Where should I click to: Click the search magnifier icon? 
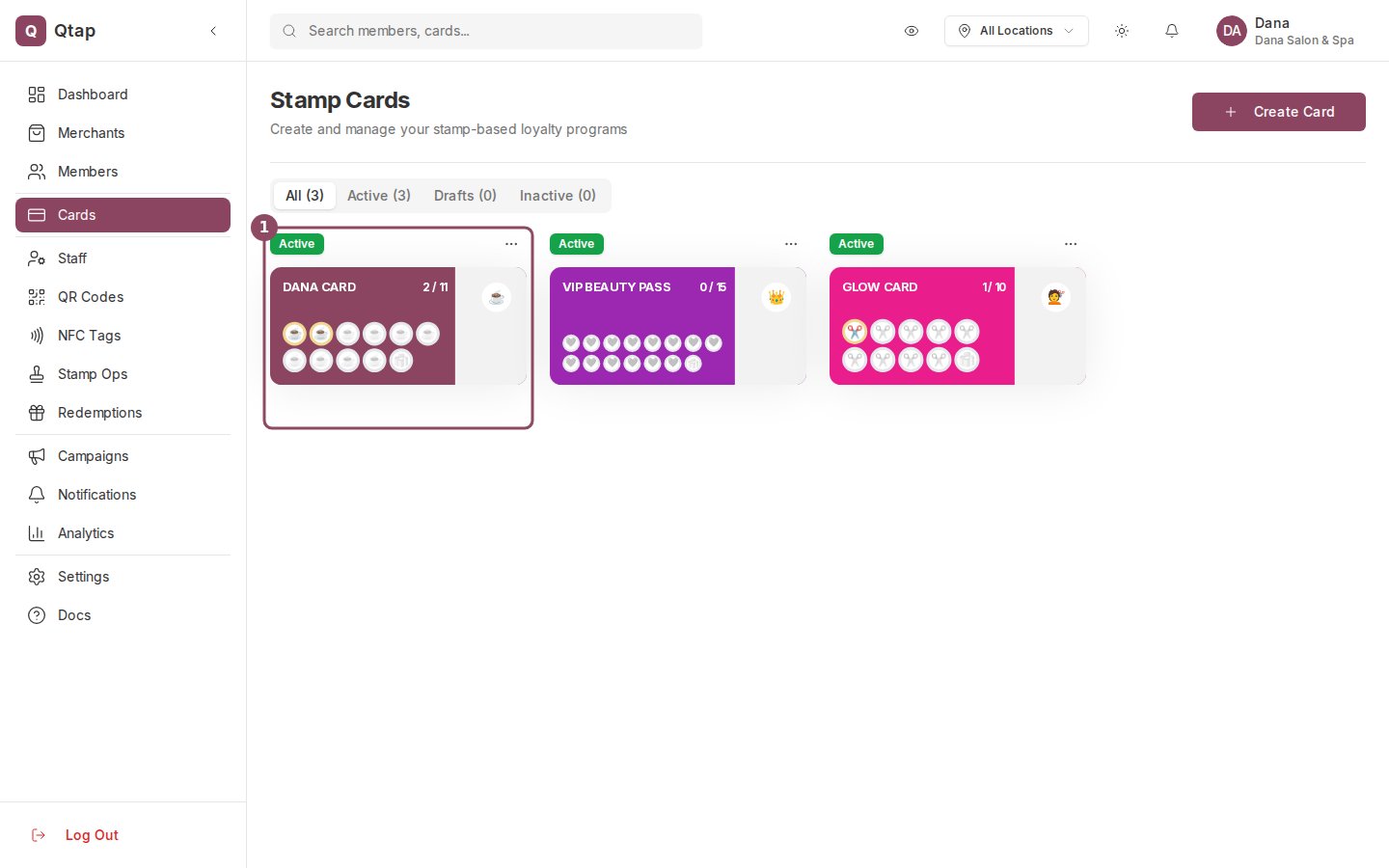click(289, 31)
